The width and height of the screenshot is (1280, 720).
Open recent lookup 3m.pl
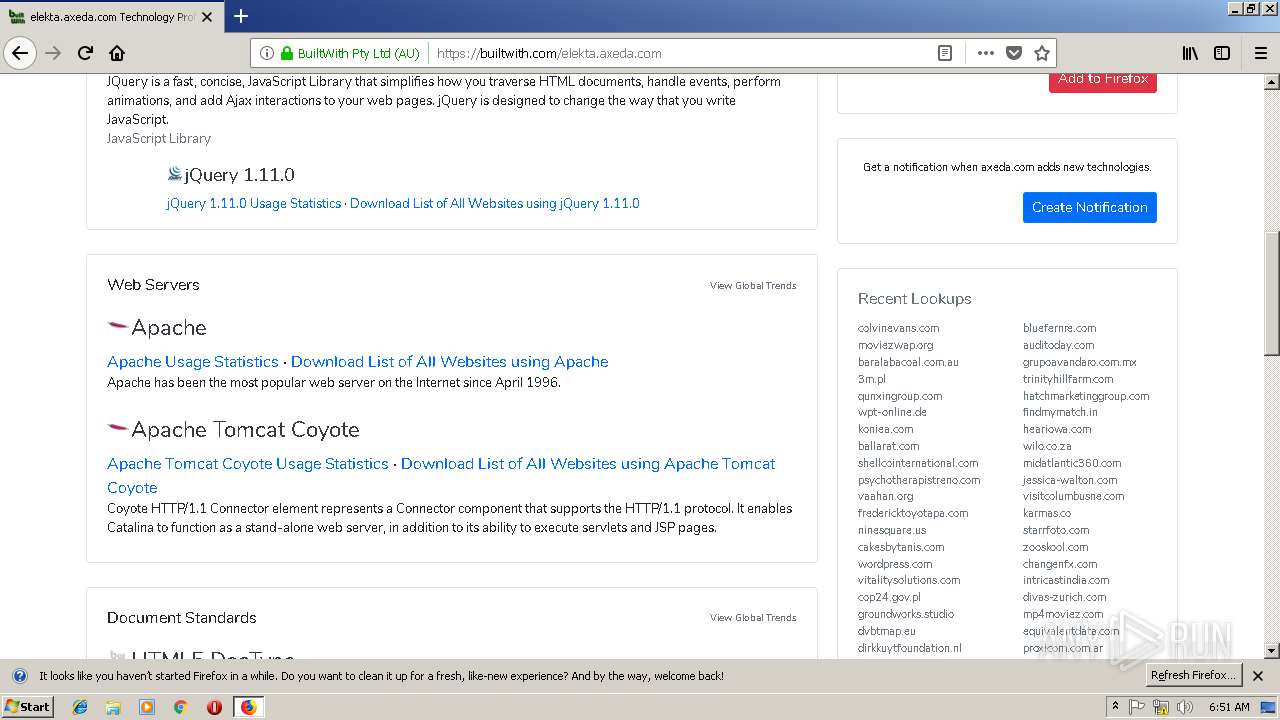point(871,379)
